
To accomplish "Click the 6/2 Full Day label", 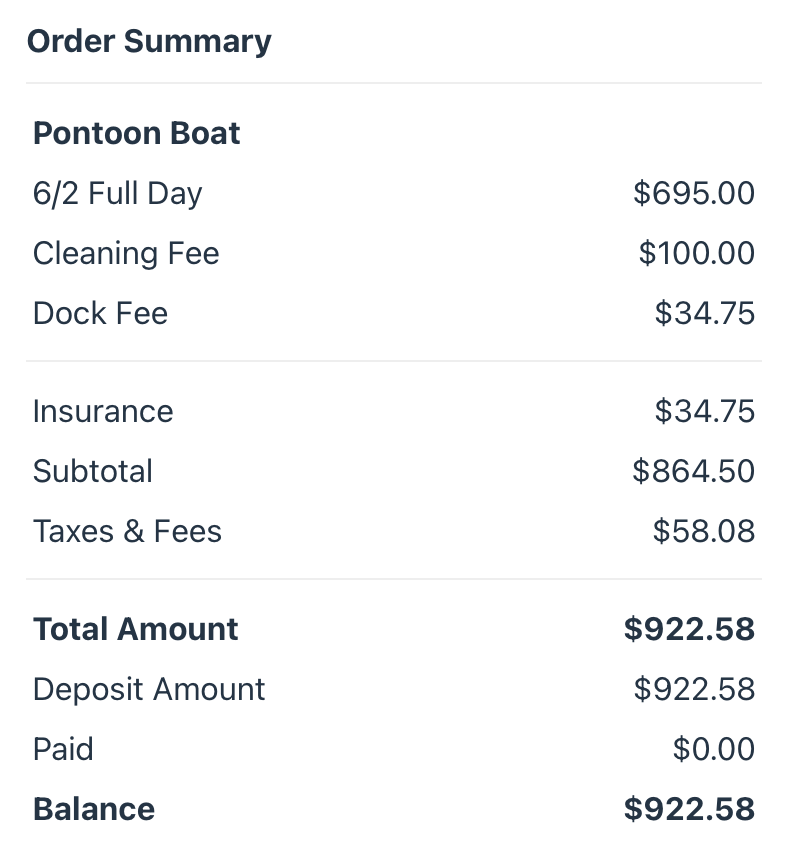I will 117,194.
